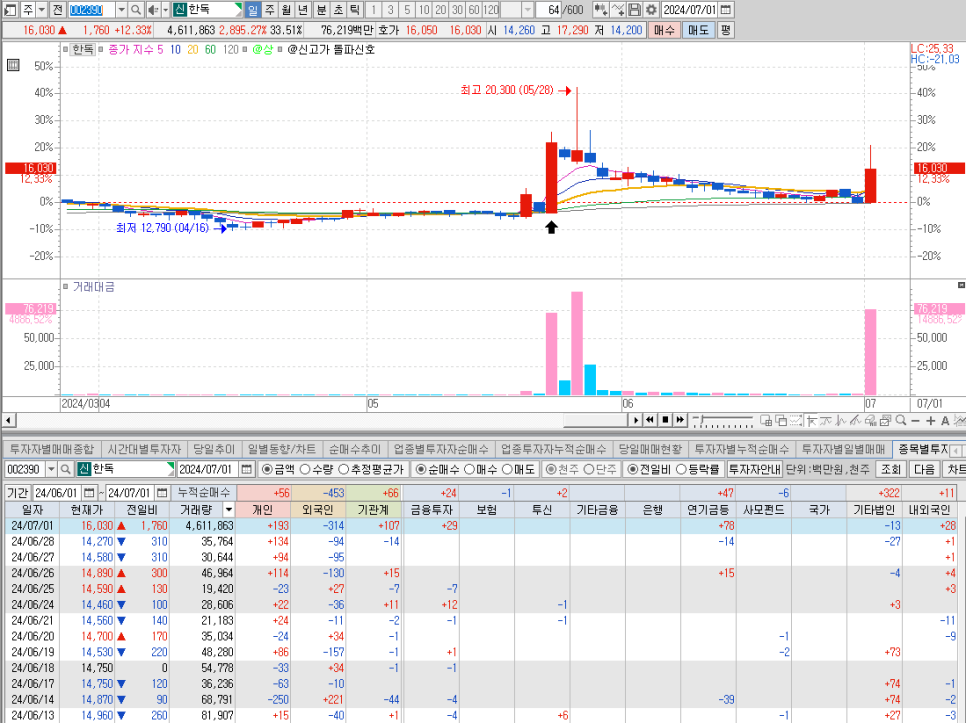Select the 전일비 radio button

[x=632, y=469]
